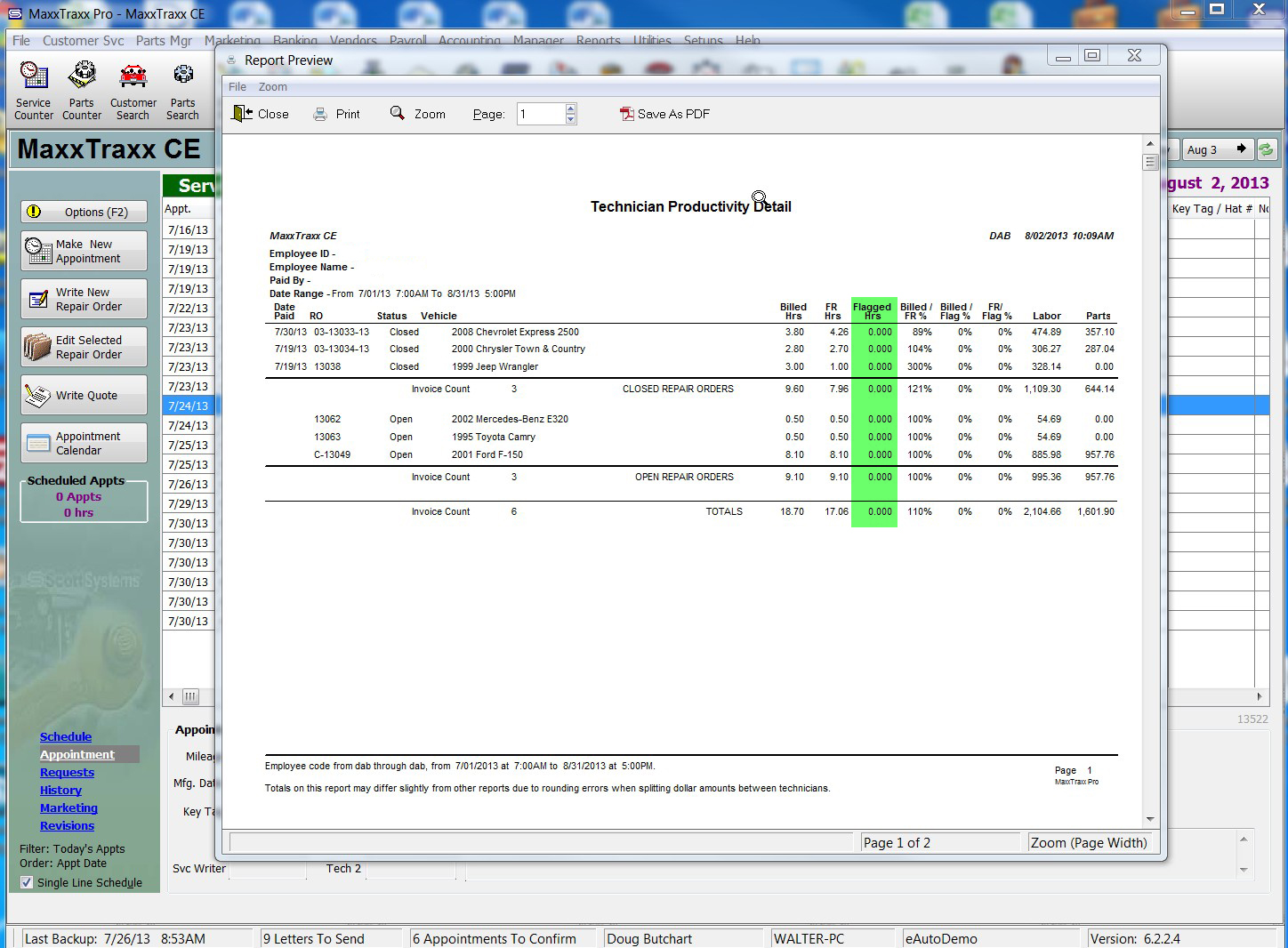Open the main File menu
Image resolution: width=1288 pixels, height=948 pixels.
tap(21, 41)
